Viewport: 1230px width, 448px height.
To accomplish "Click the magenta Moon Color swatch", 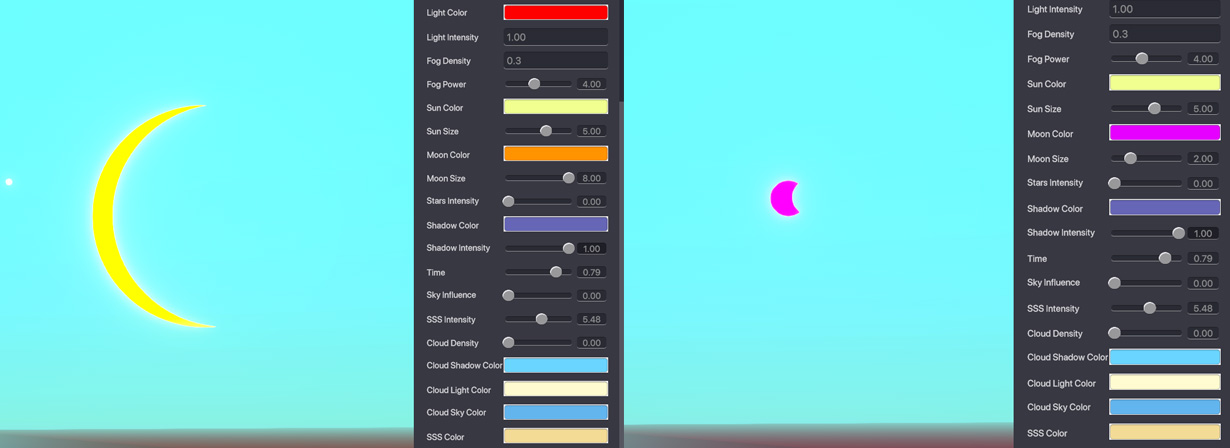I will (x=1164, y=133).
